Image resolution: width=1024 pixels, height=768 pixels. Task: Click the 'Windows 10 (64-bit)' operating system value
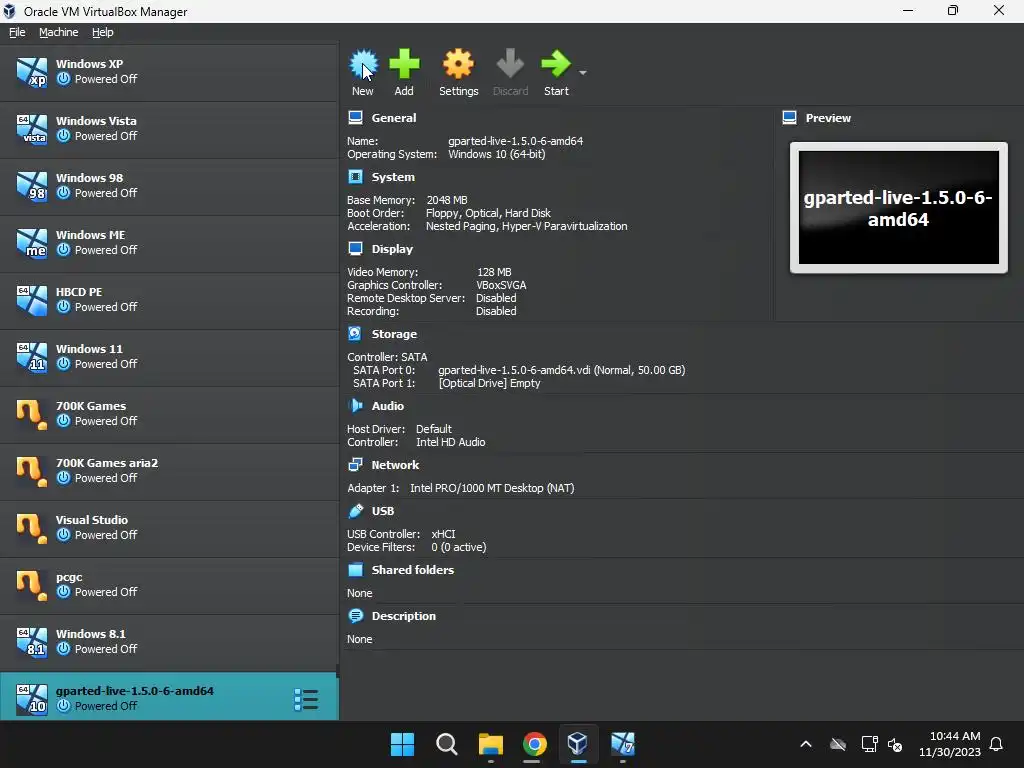tap(496, 154)
